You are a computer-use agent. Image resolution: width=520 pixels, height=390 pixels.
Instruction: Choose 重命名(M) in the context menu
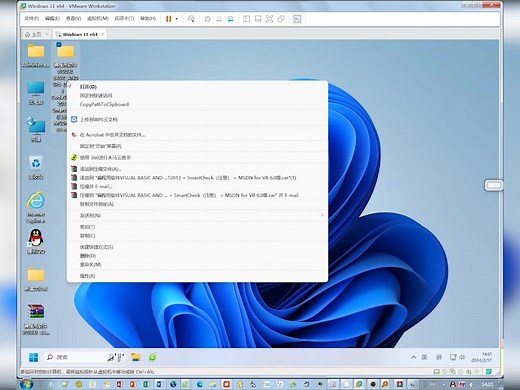(197, 264)
